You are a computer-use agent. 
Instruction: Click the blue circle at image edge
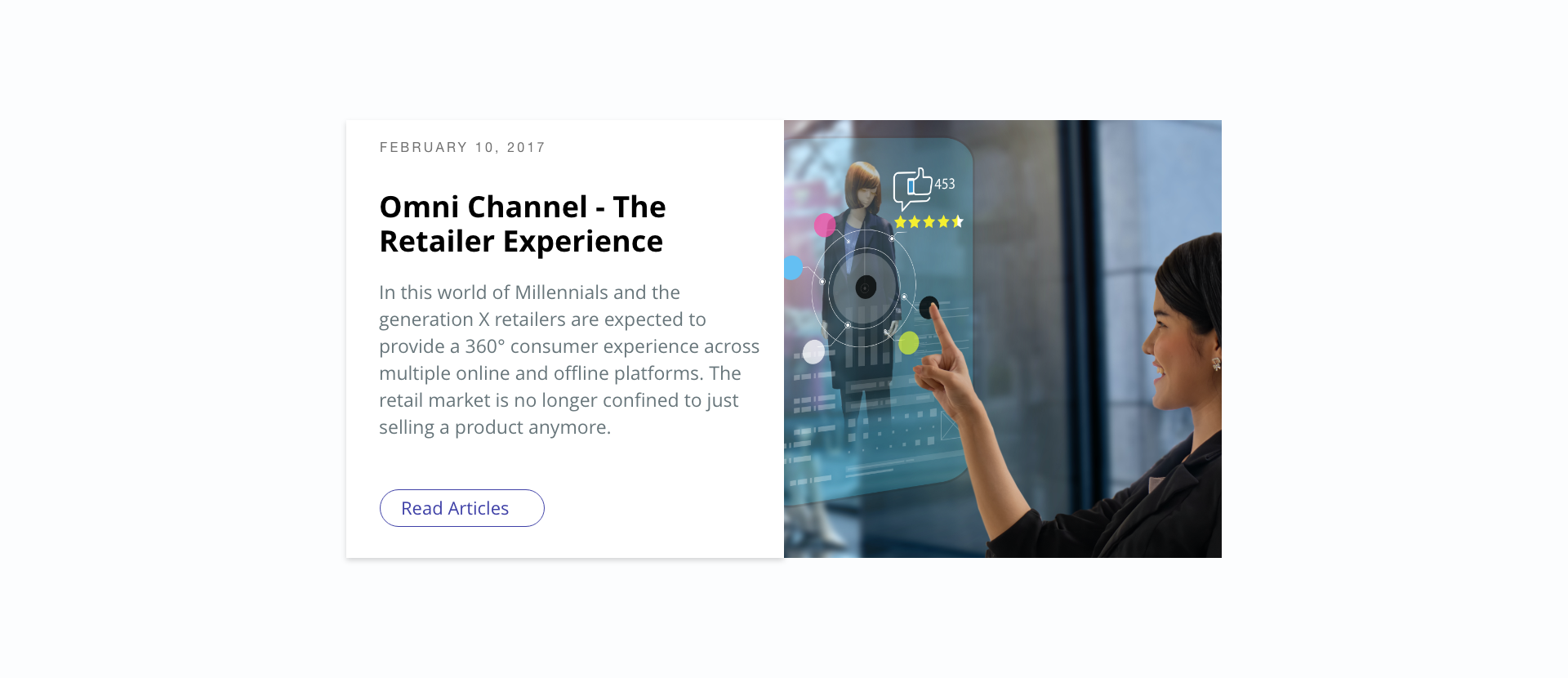[x=792, y=267]
